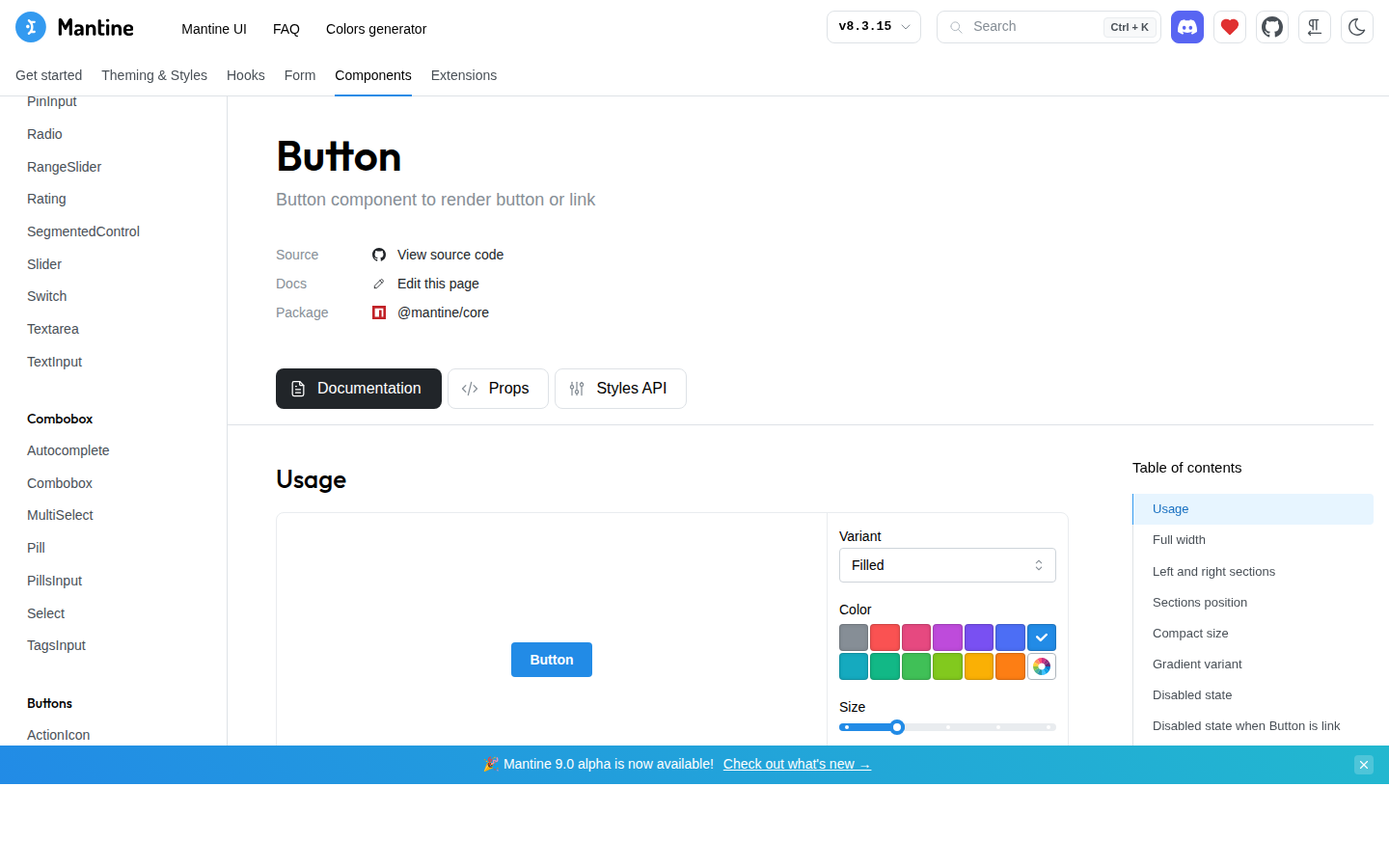Image resolution: width=1389 pixels, height=868 pixels.
Task: Click the Documentation tab document icon
Action: (298, 389)
